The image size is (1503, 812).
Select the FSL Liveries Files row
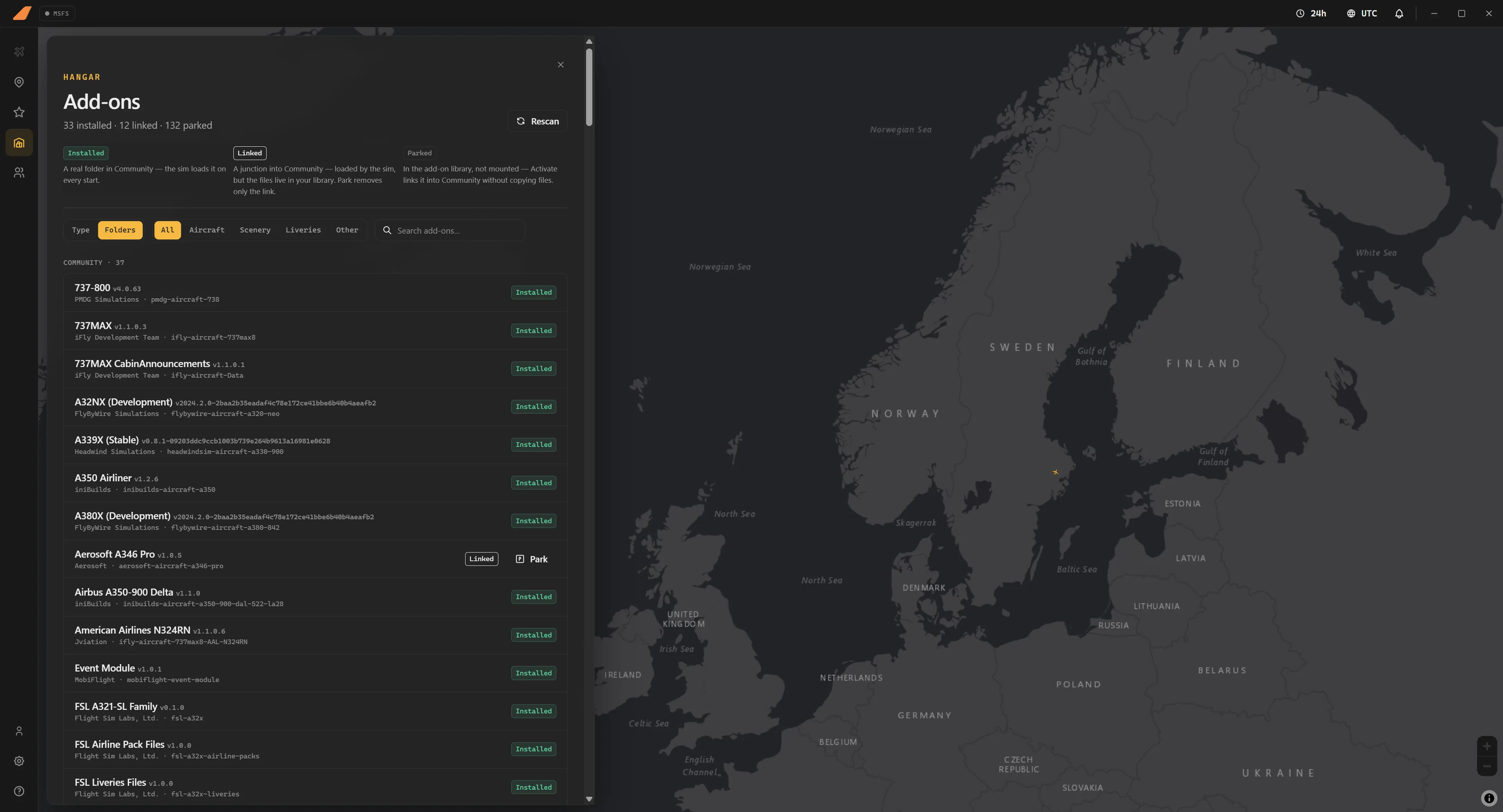pyautogui.click(x=315, y=787)
